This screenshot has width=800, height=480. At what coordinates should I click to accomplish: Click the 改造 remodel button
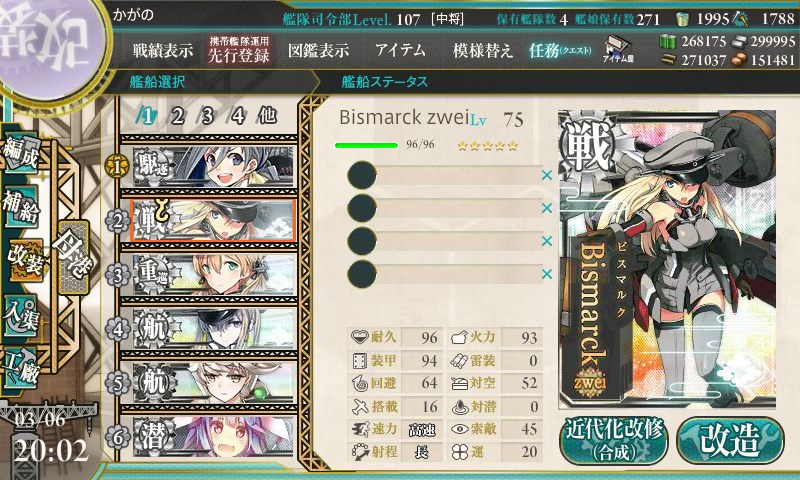click(x=730, y=440)
